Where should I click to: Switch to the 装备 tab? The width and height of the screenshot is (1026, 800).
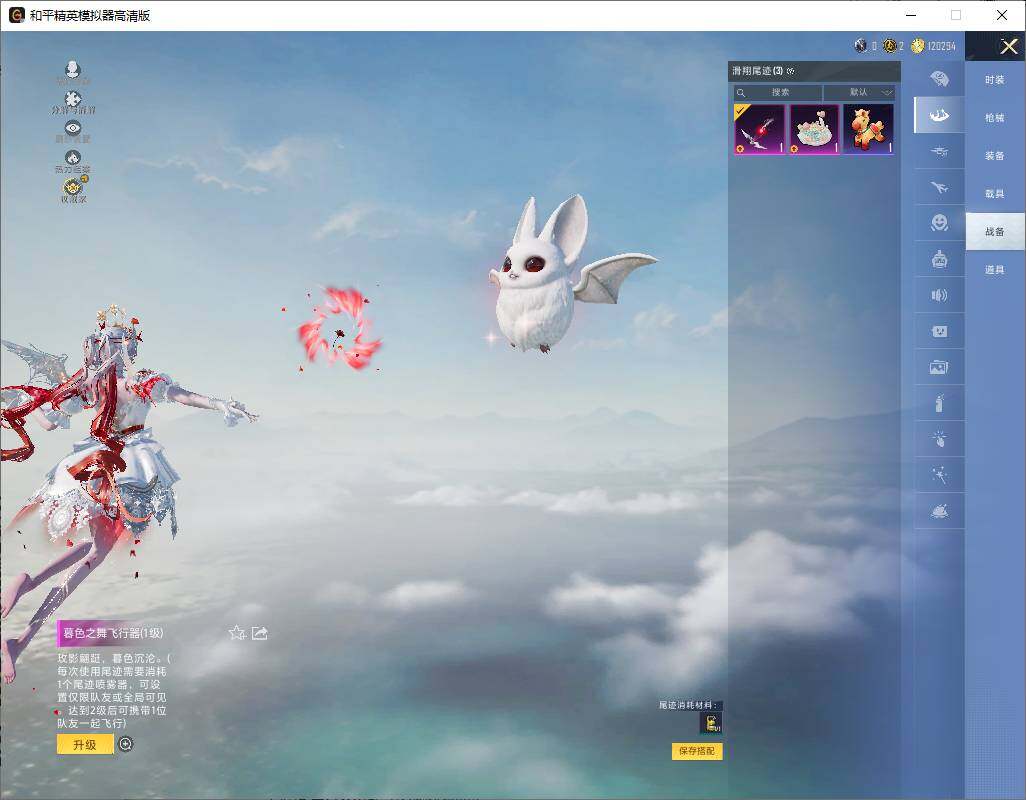(x=995, y=156)
